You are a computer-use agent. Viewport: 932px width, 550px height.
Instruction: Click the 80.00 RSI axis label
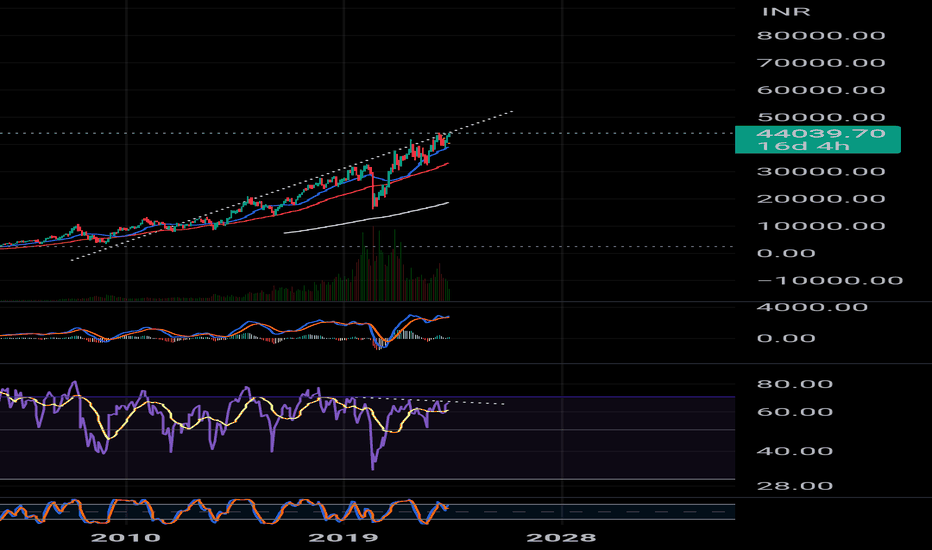(x=795, y=384)
